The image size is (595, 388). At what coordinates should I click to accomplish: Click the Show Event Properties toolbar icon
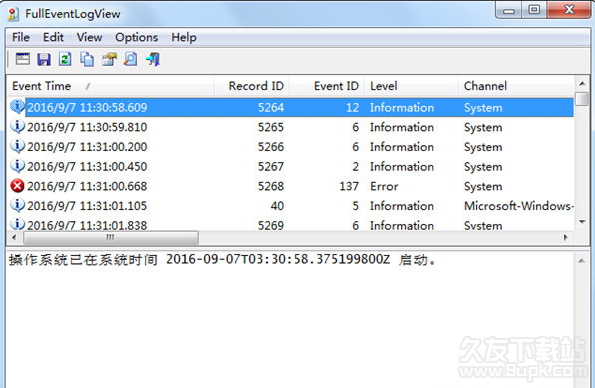pyautogui.click(x=23, y=59)
